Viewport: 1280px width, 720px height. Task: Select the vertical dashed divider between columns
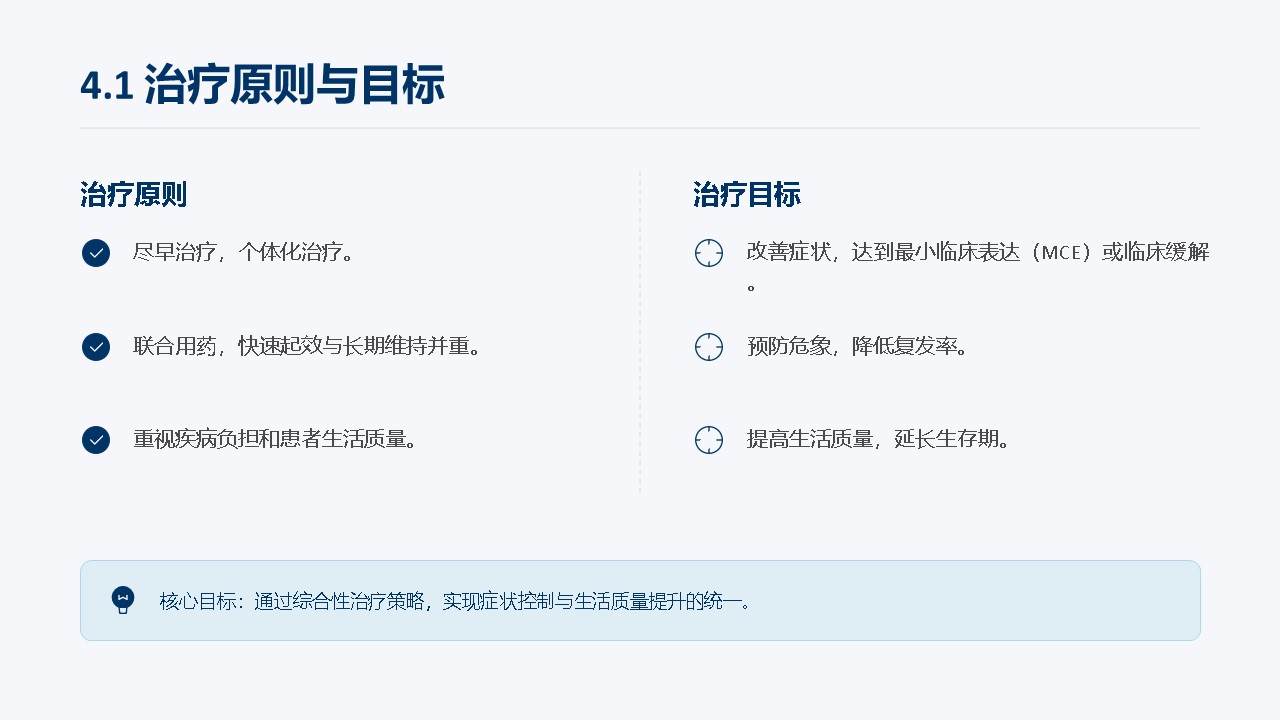pyautogui.click(x=640, y=332)
